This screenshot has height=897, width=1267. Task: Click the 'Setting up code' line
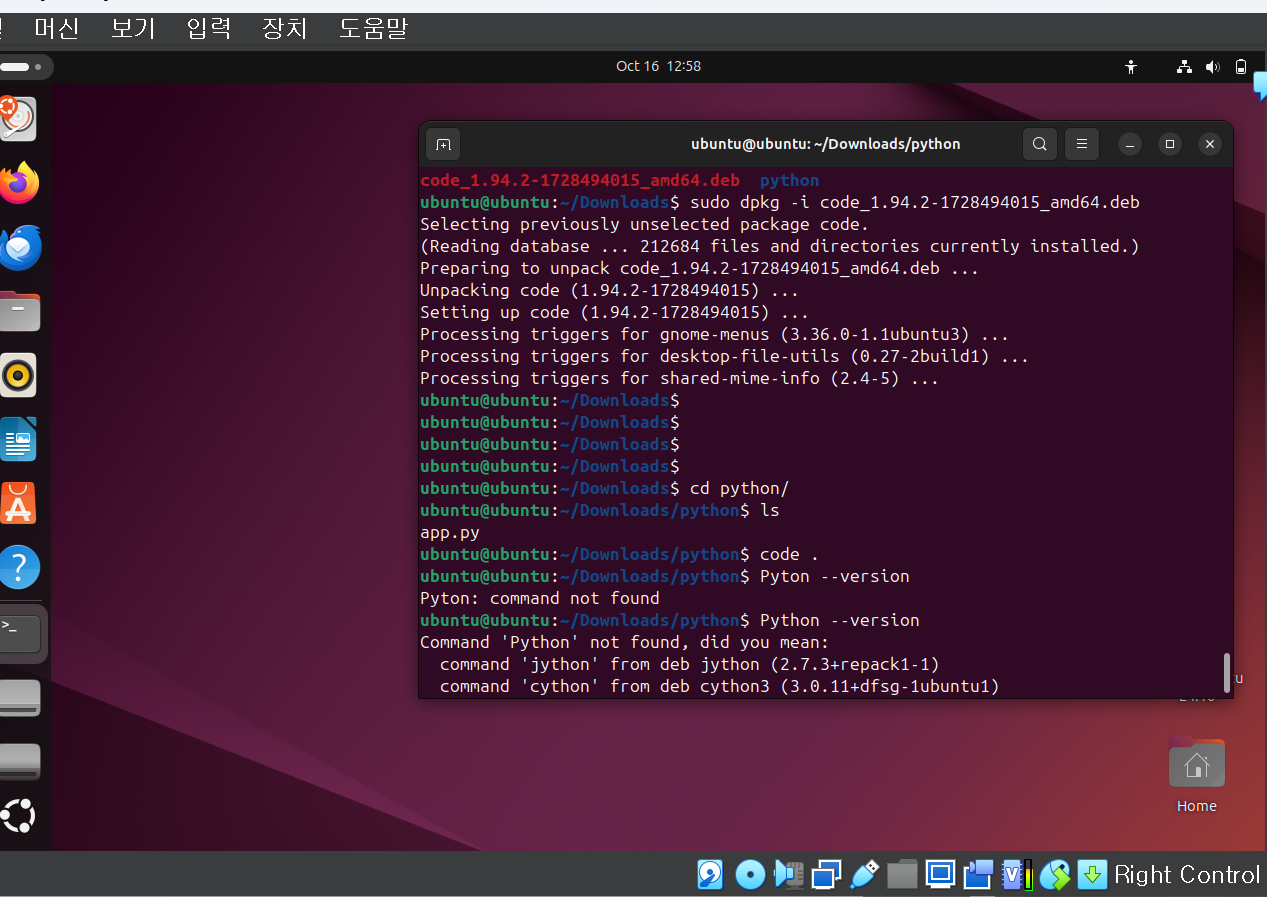[x=615, y=312]
